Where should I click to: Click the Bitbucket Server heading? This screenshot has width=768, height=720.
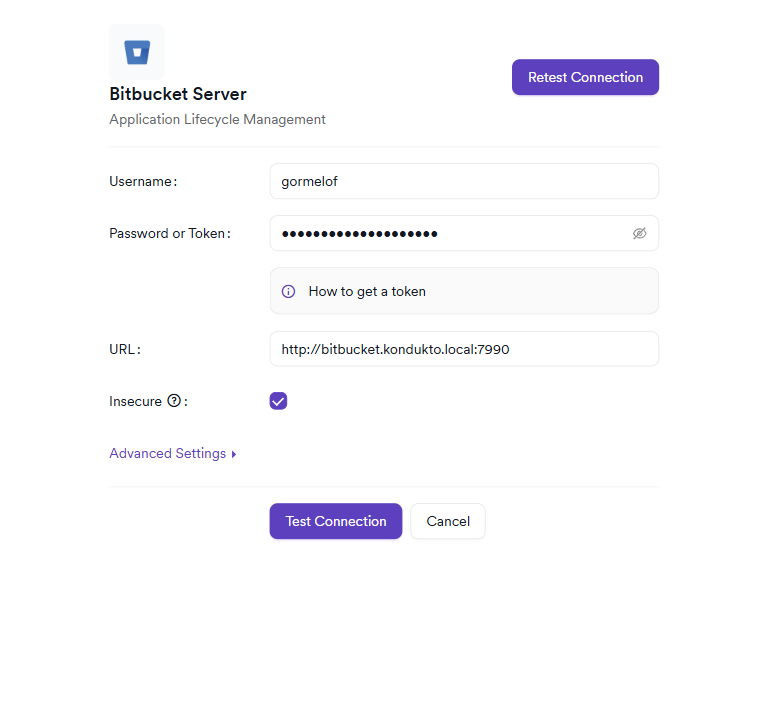point(178,94)
